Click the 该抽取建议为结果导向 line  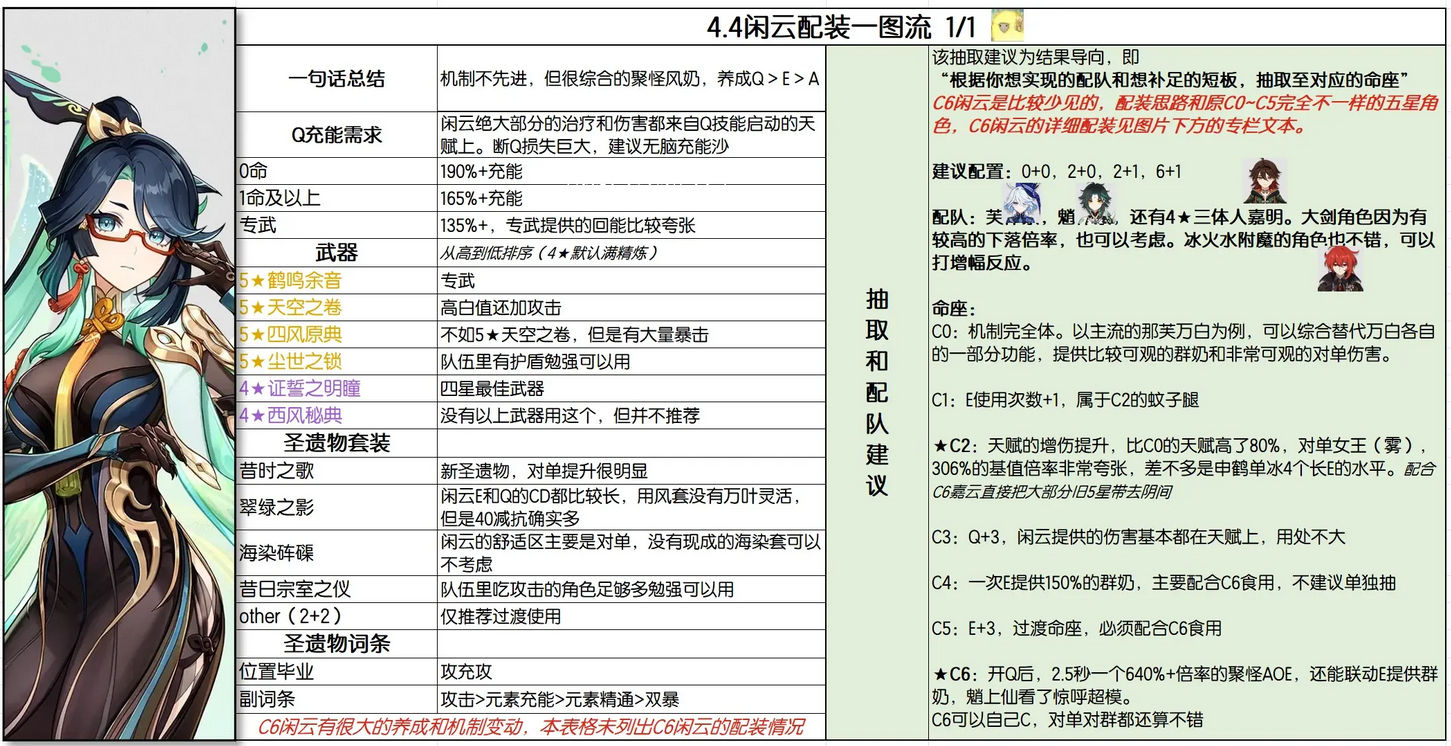click(1034, 57)
